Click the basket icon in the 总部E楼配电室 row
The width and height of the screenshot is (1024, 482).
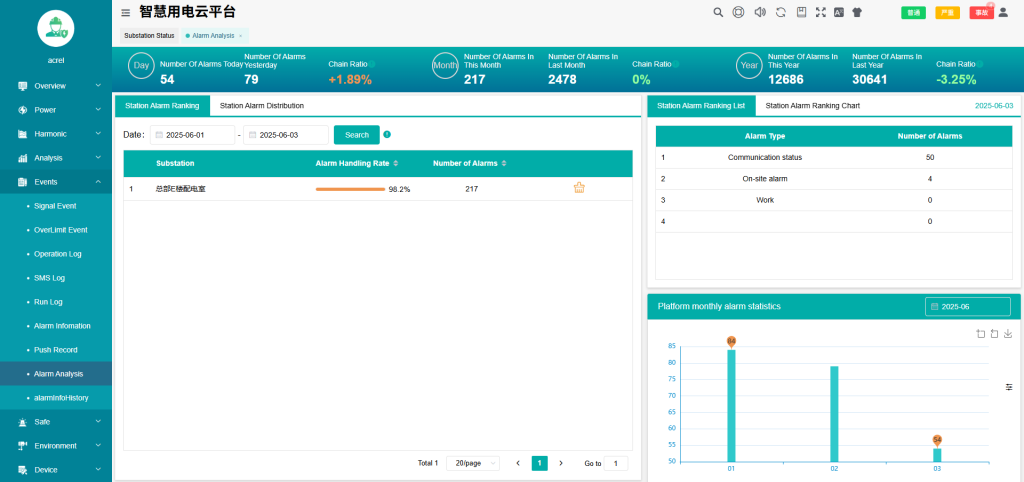pyautogui.click(x=579, y=188)
